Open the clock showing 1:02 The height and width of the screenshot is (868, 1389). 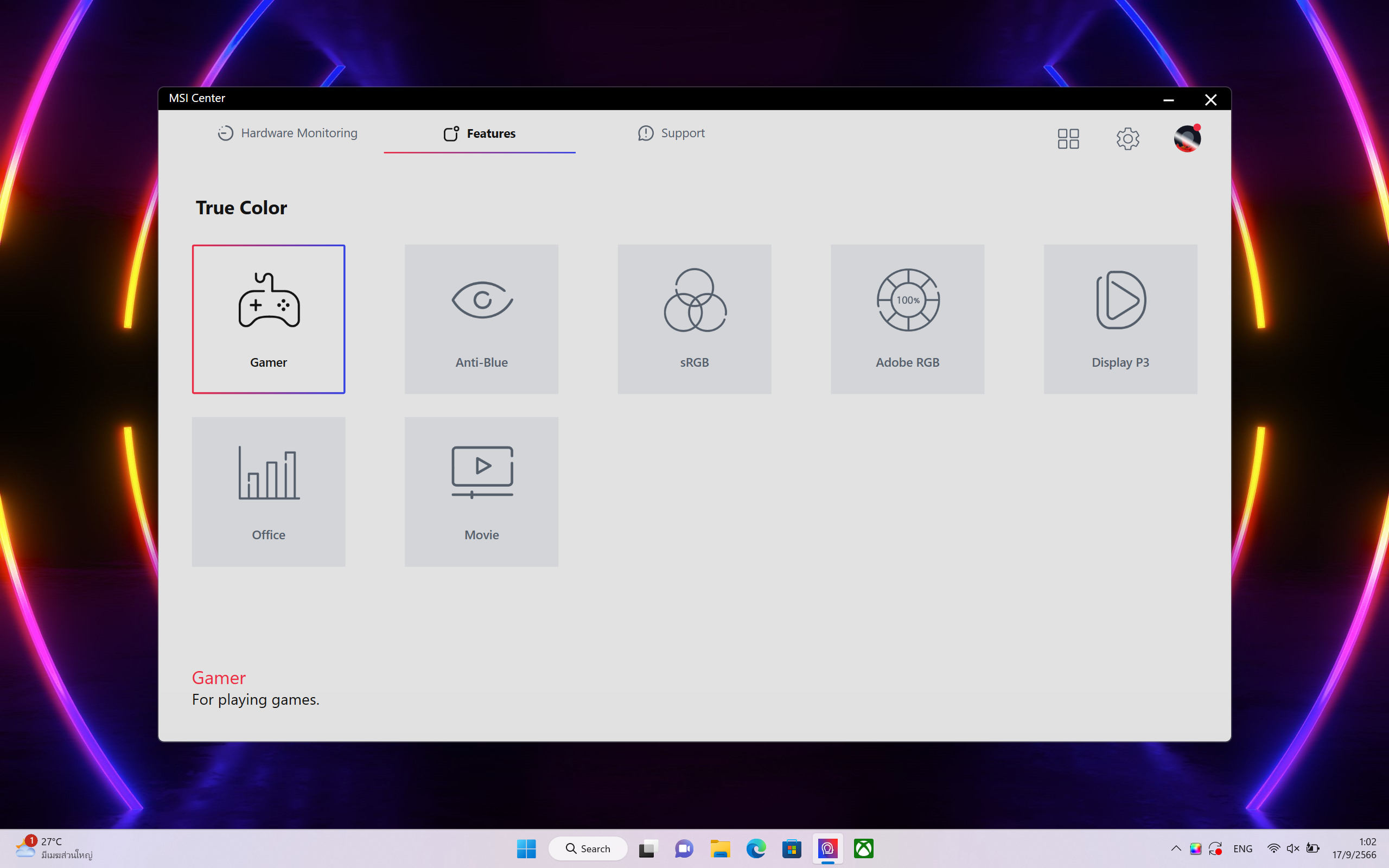tap(1355, 848)
